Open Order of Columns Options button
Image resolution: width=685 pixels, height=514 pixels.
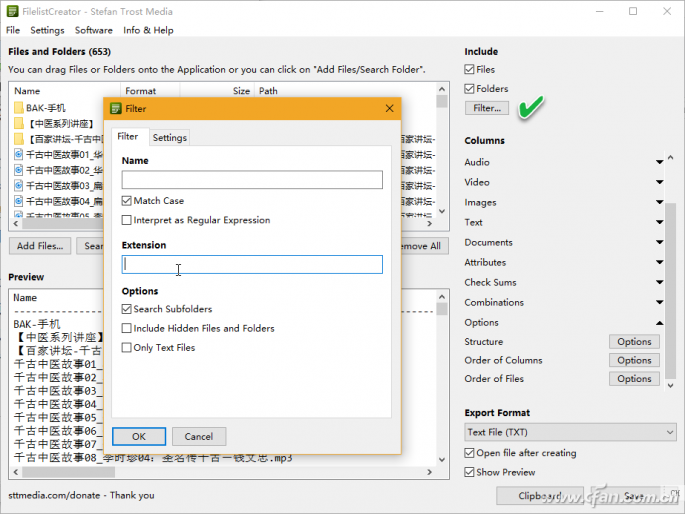634,360
